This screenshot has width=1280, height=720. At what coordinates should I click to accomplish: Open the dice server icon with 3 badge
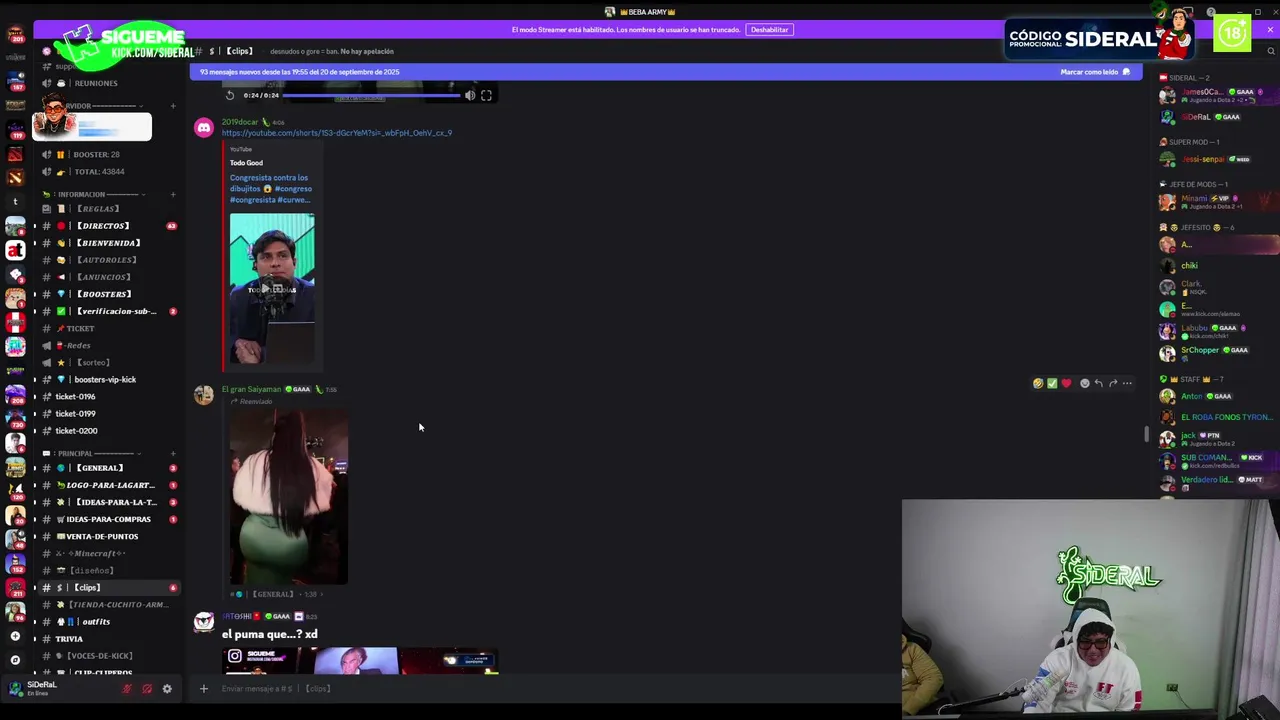(x=15, y=274)
